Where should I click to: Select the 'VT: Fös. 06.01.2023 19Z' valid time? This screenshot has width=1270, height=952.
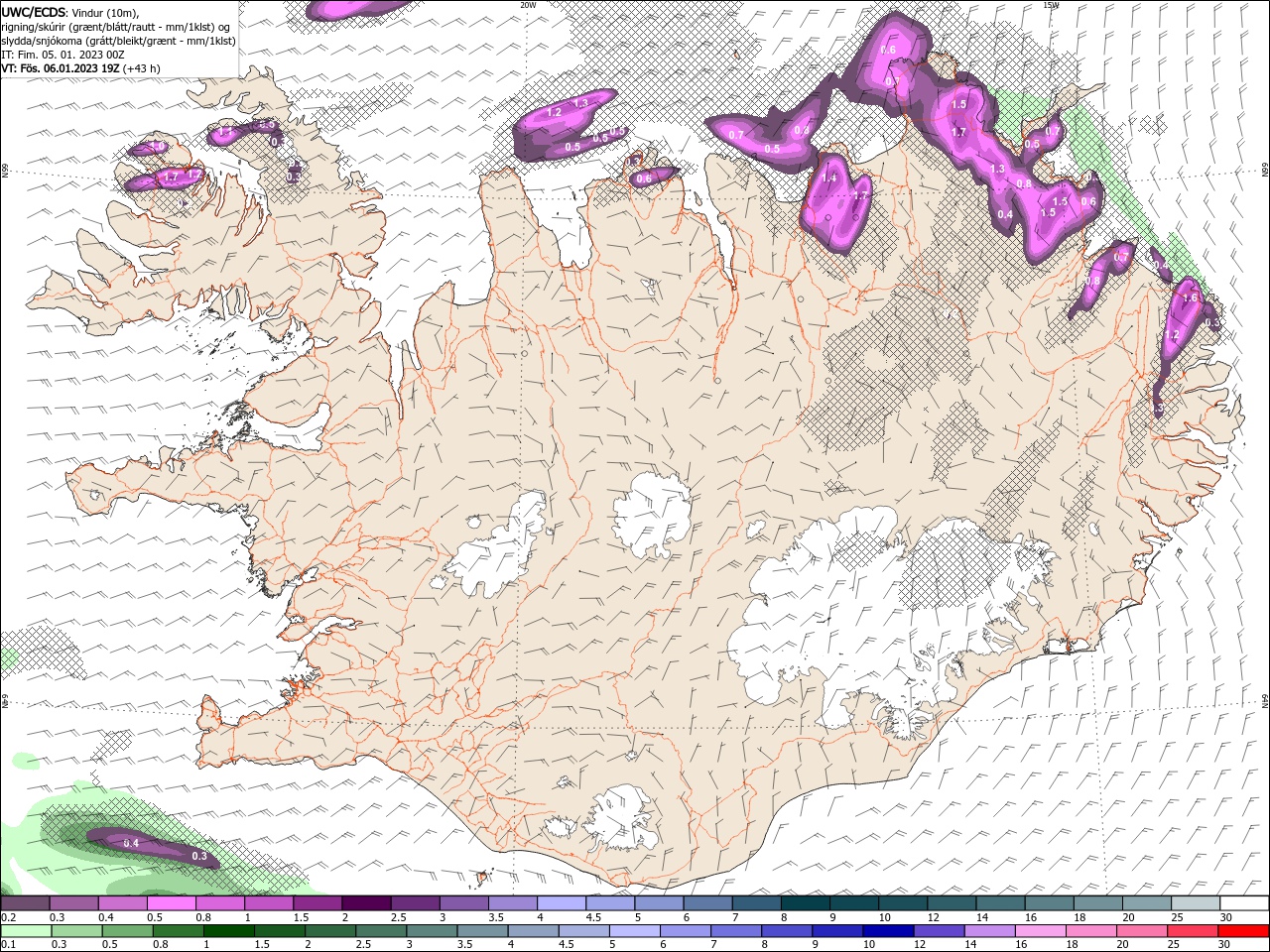[61, 68]
